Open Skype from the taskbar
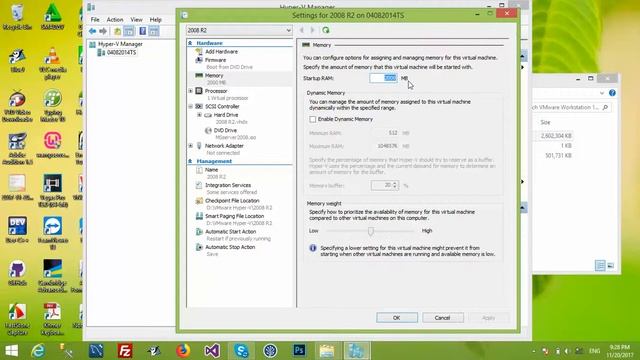 pos(241,351)
